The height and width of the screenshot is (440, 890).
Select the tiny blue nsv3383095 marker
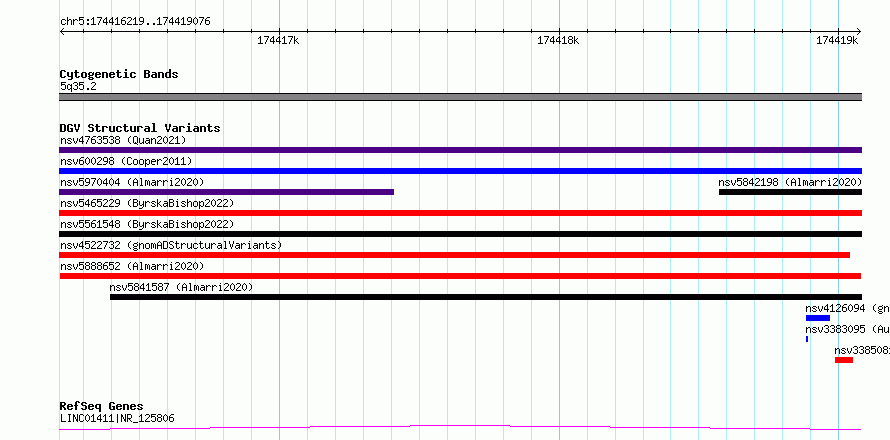tap(807, 339)
